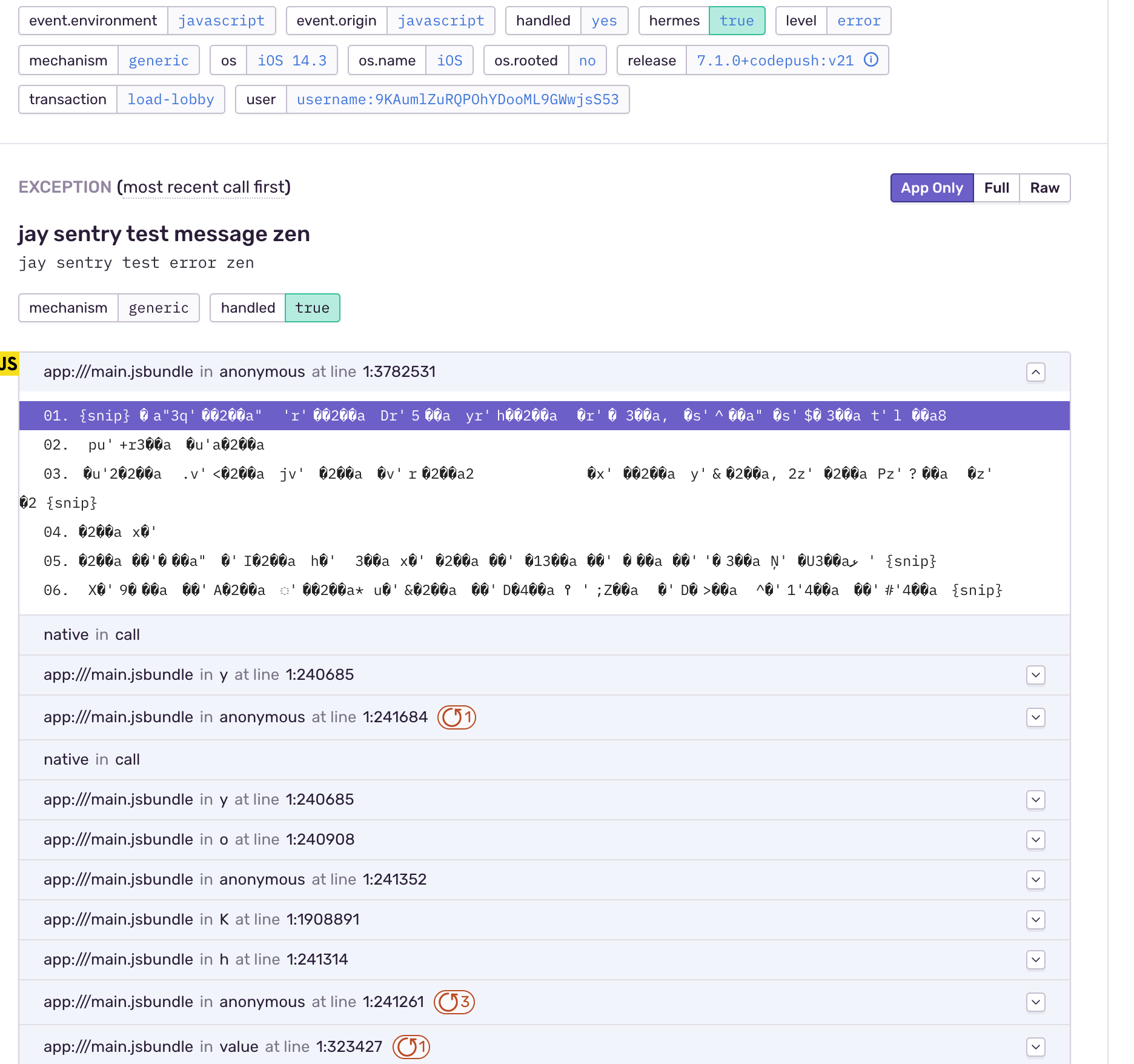Open the load-lobby transaction link

click(171, 99)
